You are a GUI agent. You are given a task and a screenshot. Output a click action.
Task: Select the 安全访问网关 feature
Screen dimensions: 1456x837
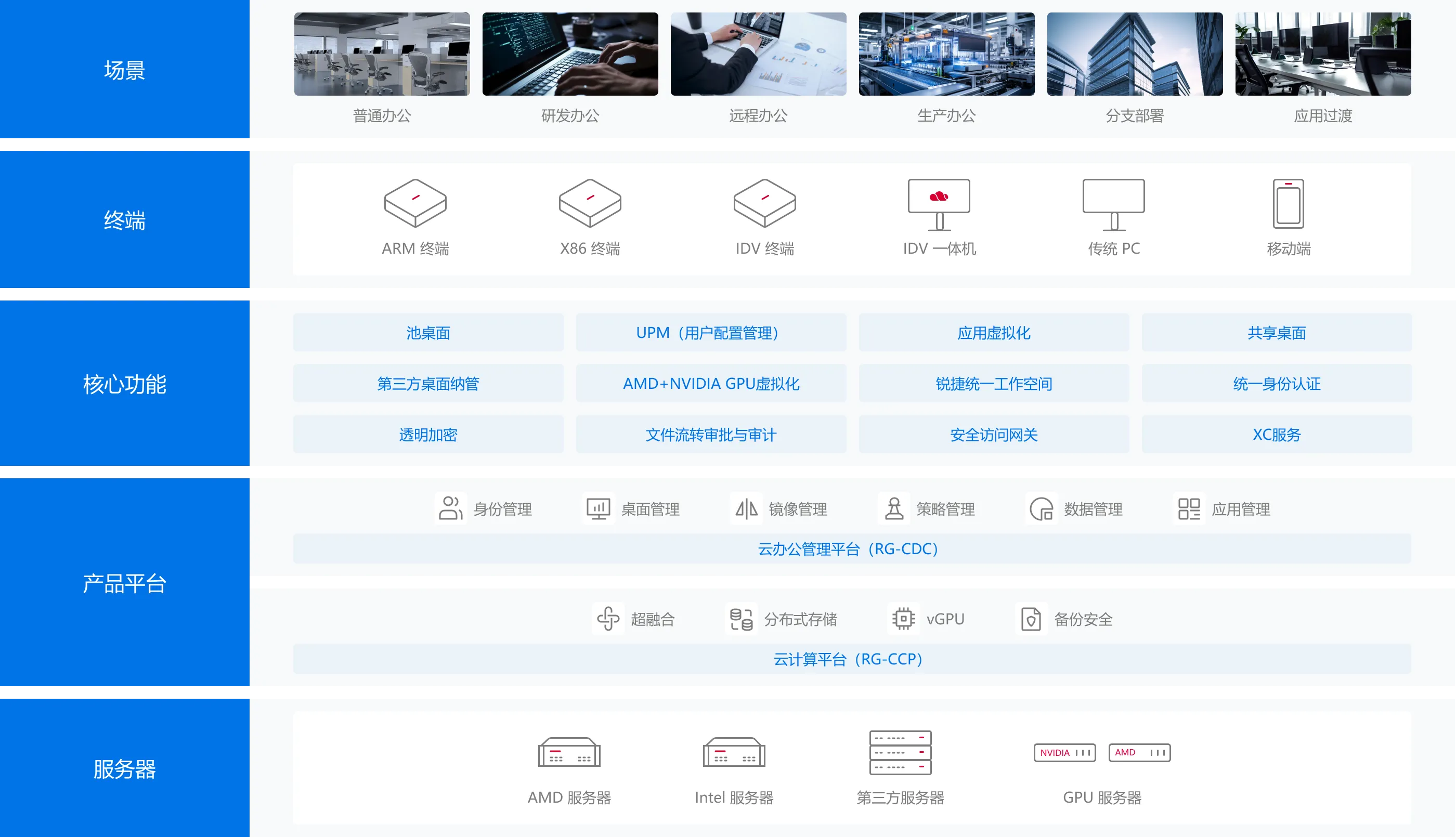[994, 435]
